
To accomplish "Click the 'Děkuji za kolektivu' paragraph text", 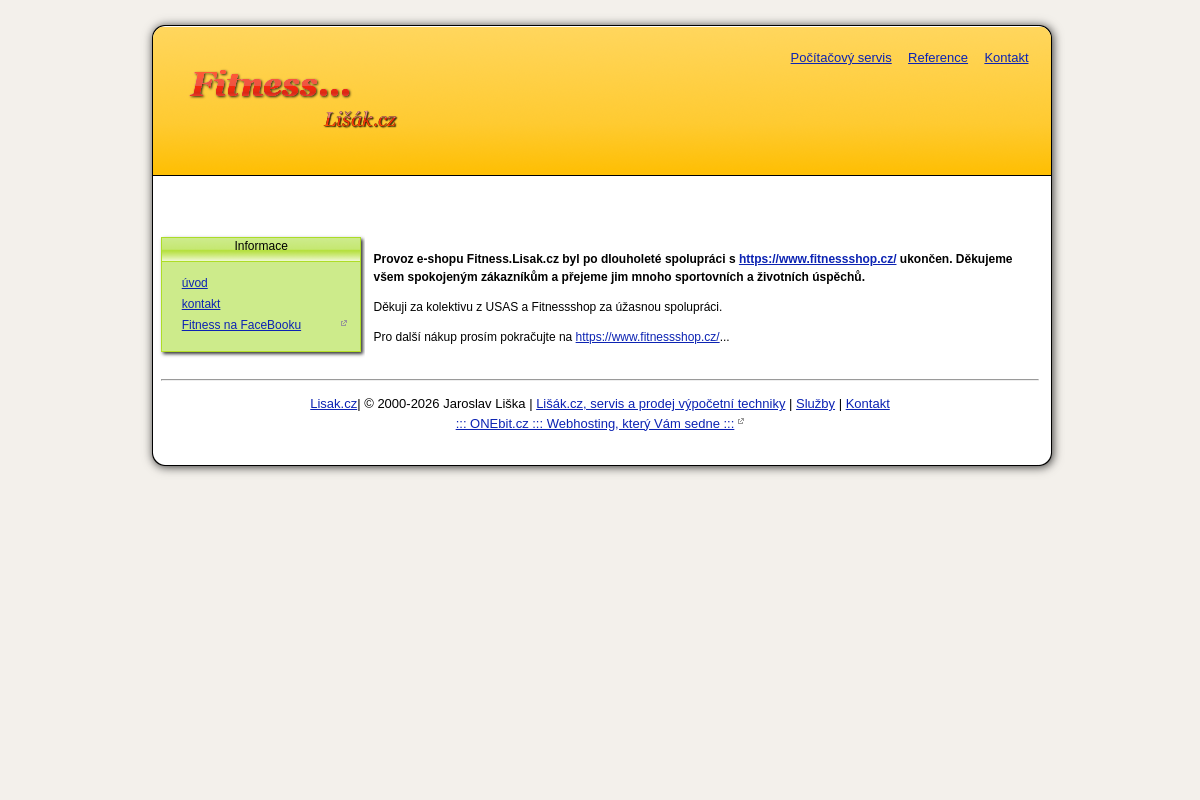I will [x=547, y=307].
